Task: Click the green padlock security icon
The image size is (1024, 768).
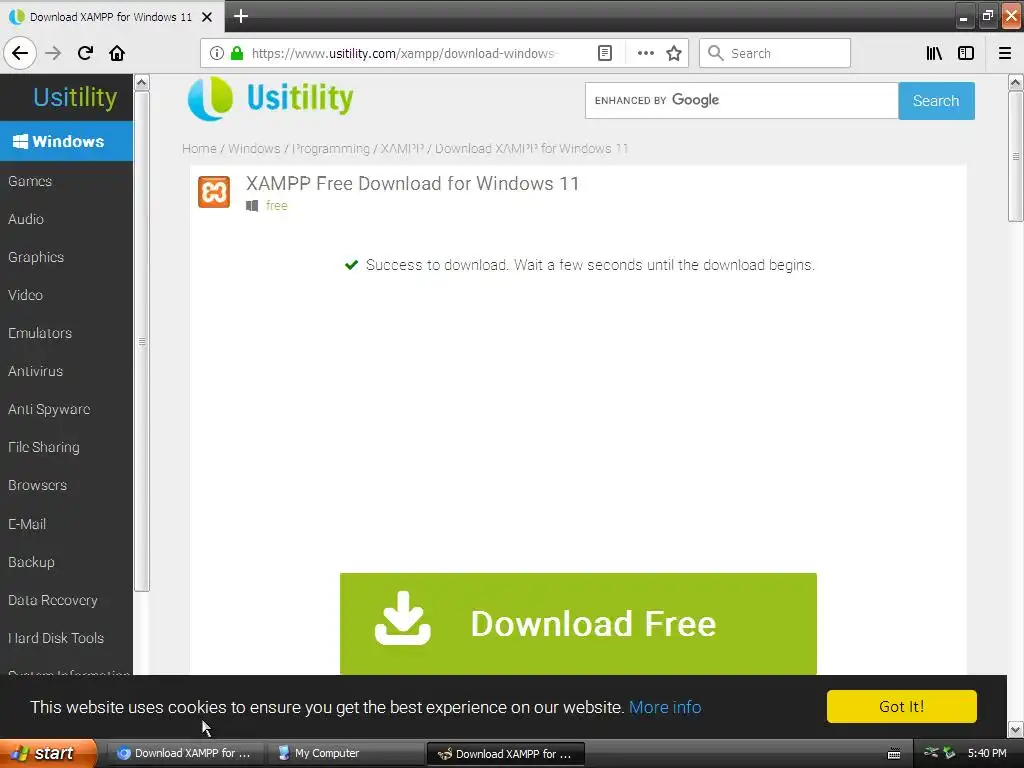Action: [x=237, y=53]
